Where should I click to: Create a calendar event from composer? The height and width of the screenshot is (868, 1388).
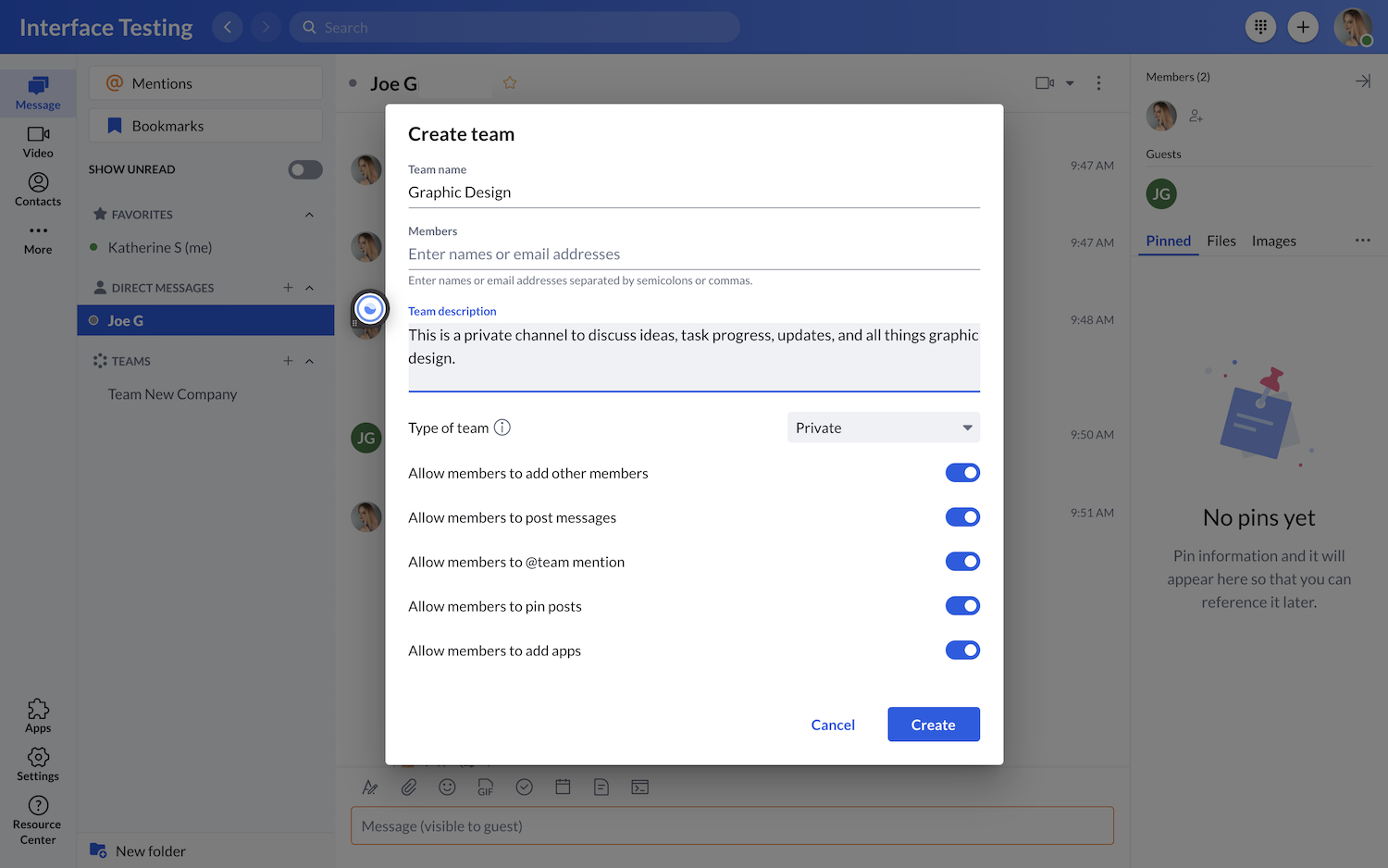point(563,787)
